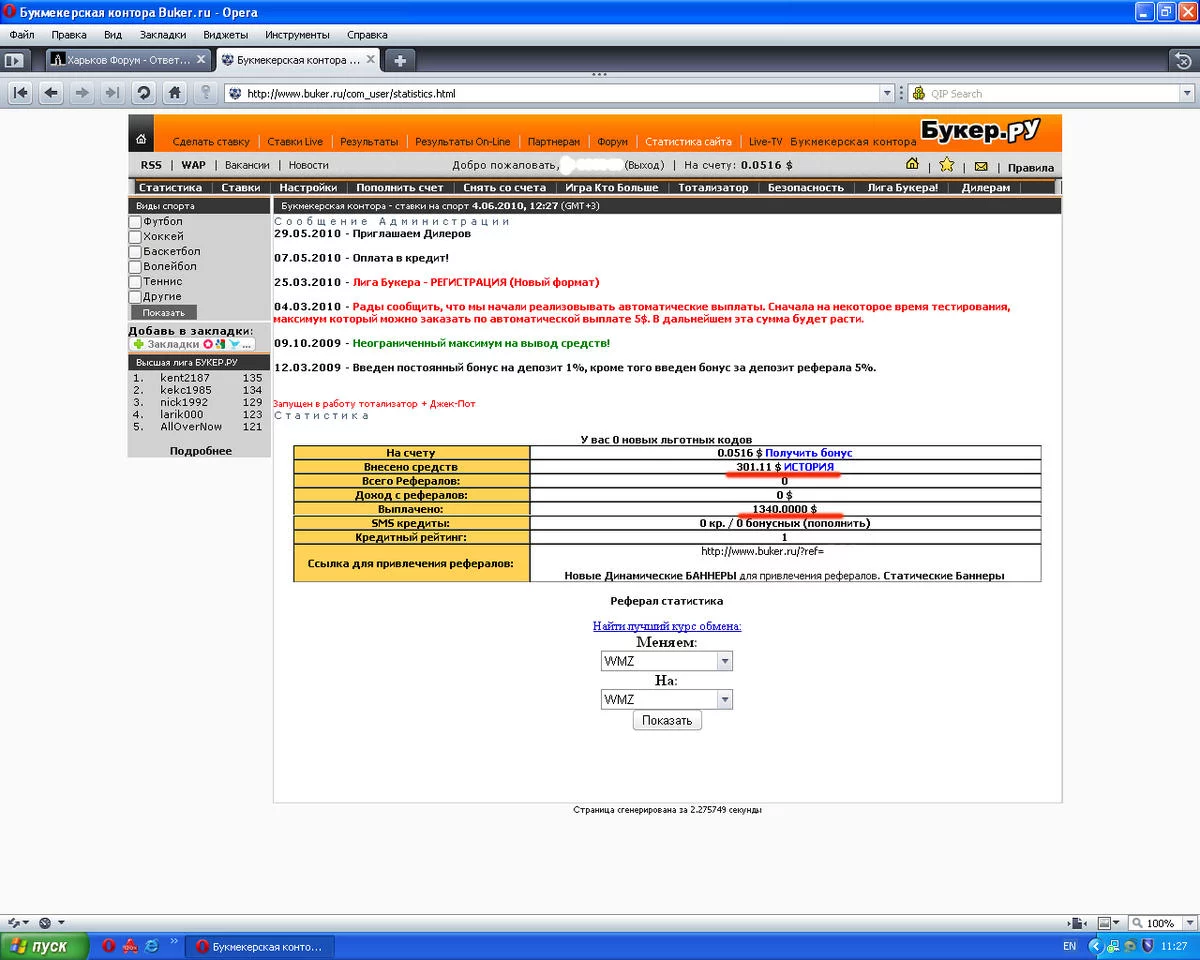
Task: Click the site favicon in address bar
Action: (x=235, y=94)
